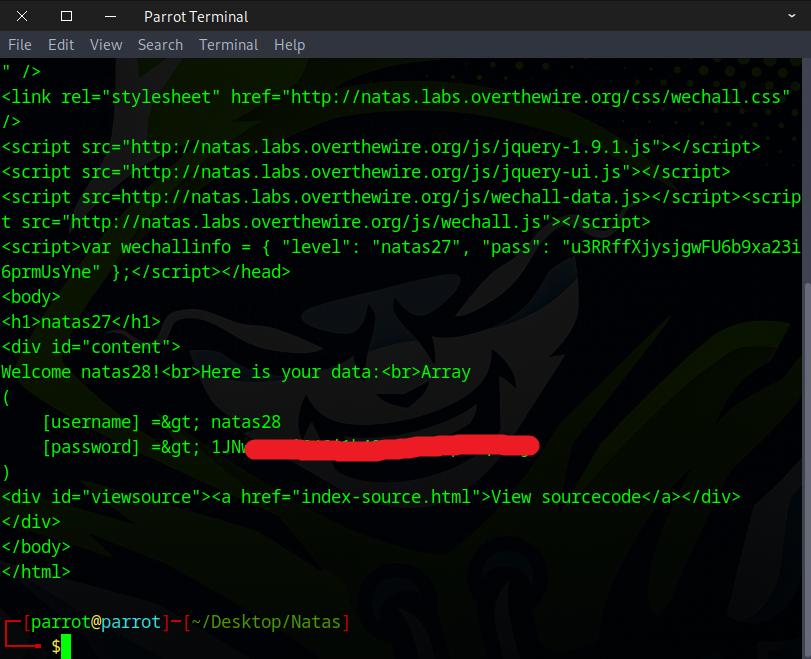Expand the View menu
Image resolution: width=811 pixels, height=659 pixels.
coord(106,45)
